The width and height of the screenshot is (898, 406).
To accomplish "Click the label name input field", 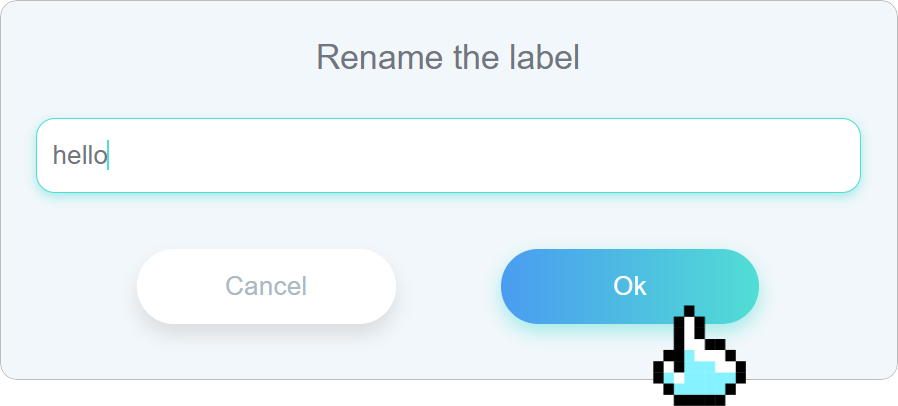I will 448,156.
